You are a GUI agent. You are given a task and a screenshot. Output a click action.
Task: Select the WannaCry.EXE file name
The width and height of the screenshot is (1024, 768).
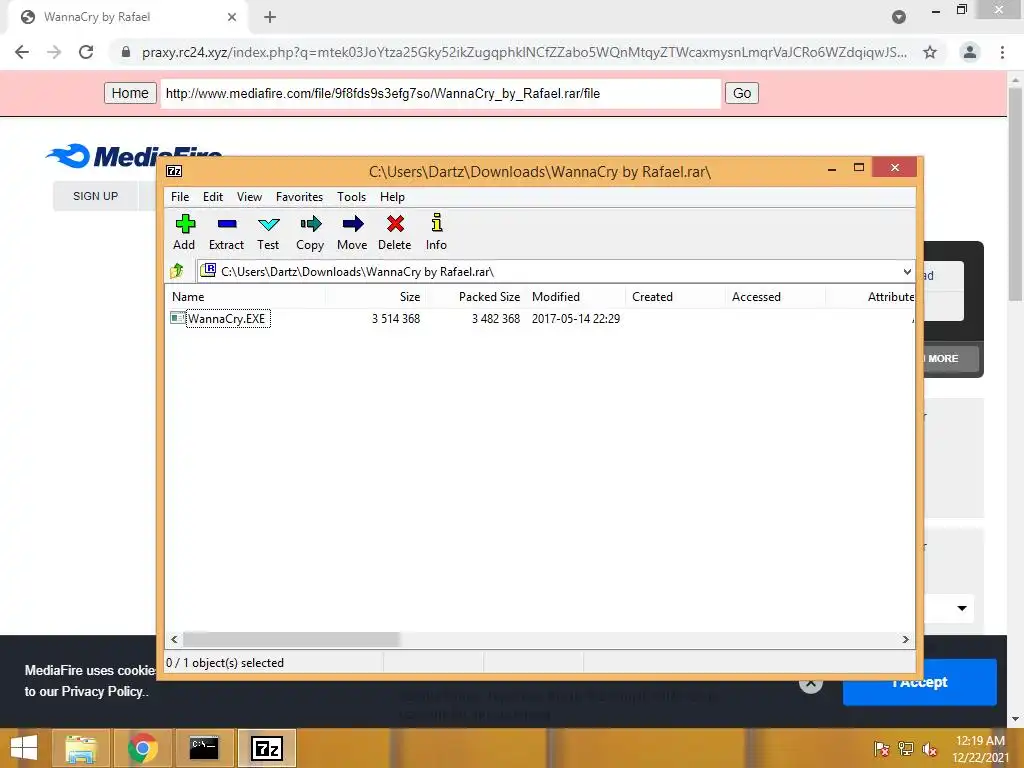[227, 319]
